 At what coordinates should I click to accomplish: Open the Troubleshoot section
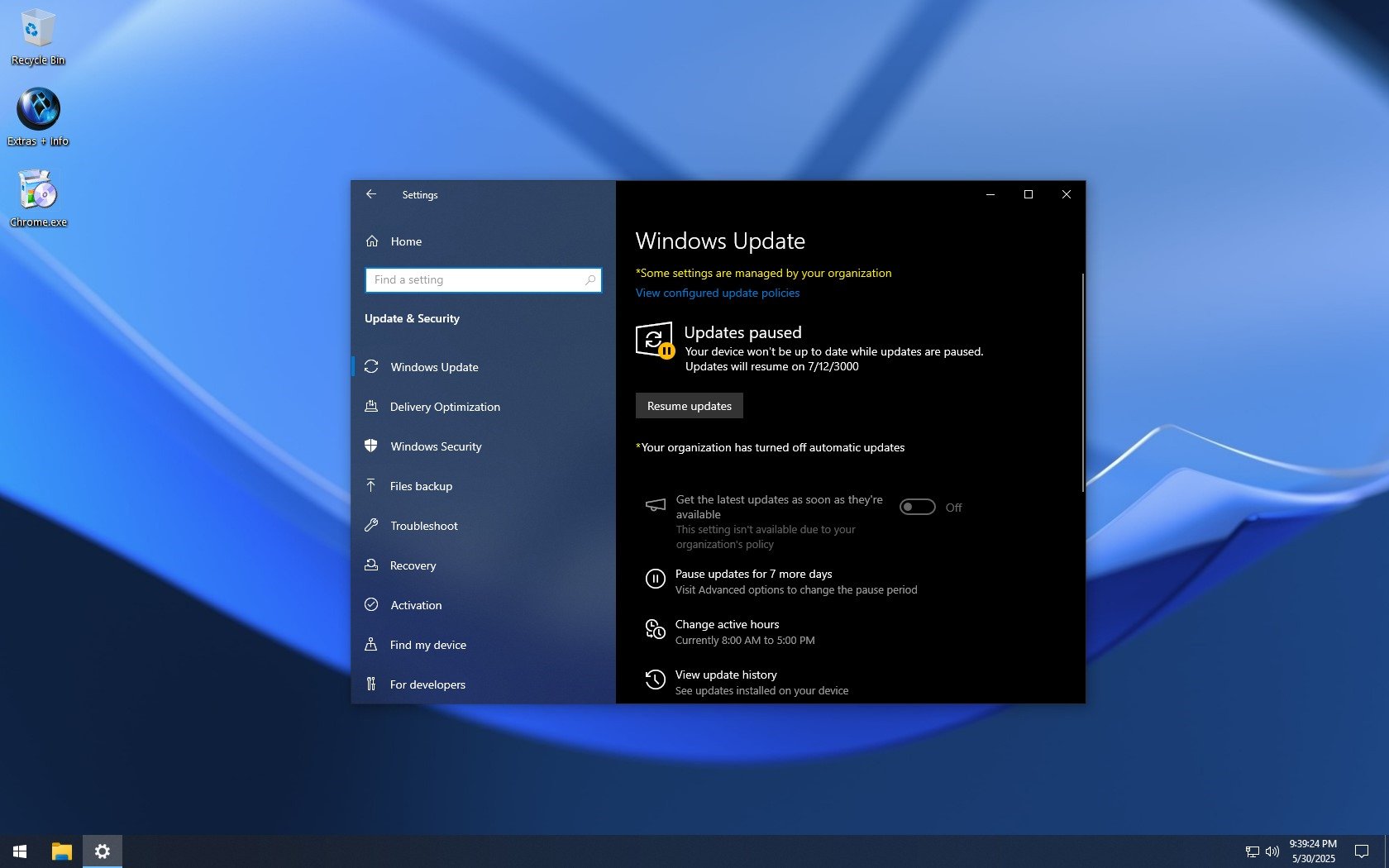(x=423, y=526)
